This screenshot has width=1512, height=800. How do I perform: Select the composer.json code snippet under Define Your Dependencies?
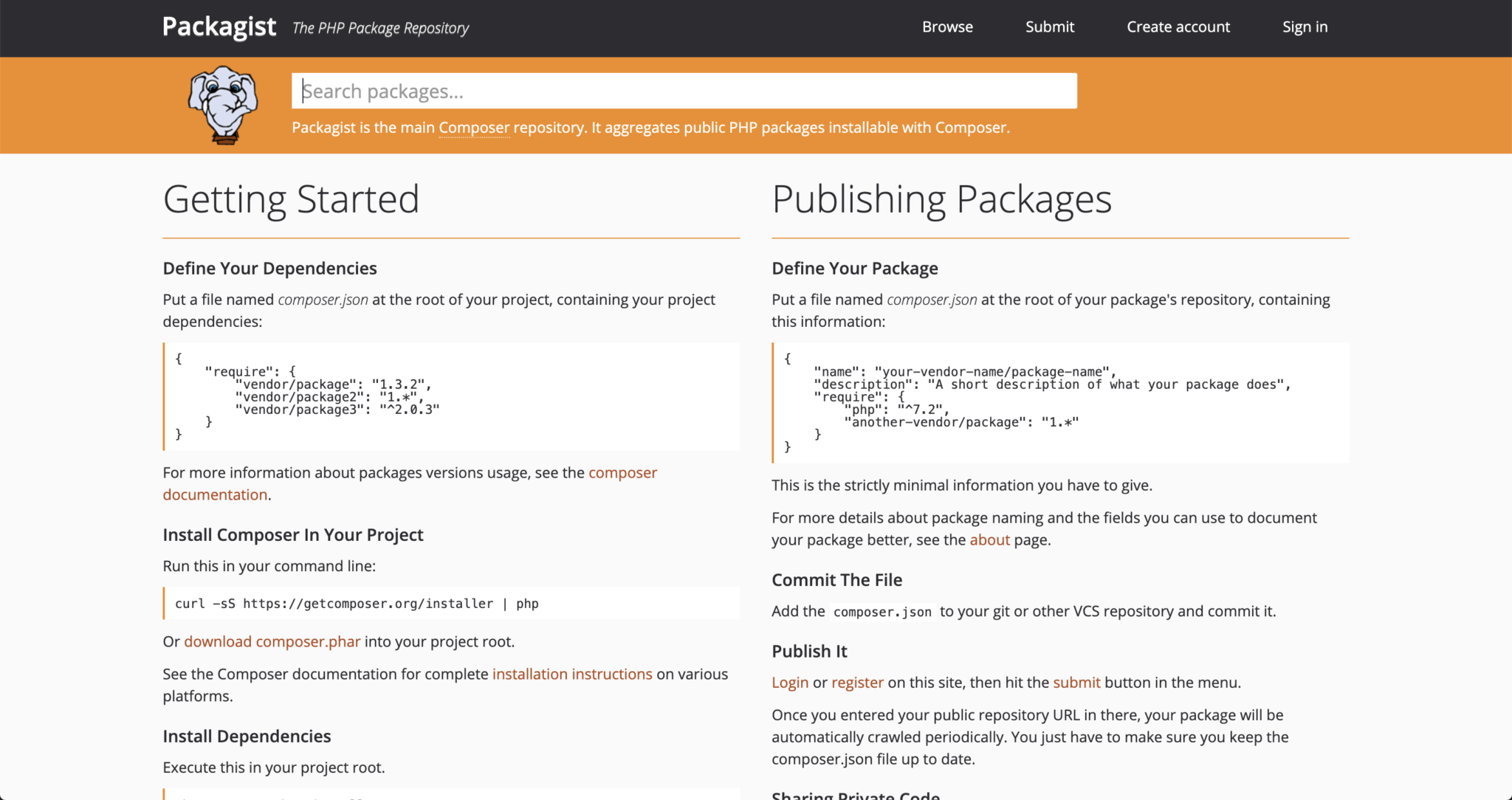point(451,396)
